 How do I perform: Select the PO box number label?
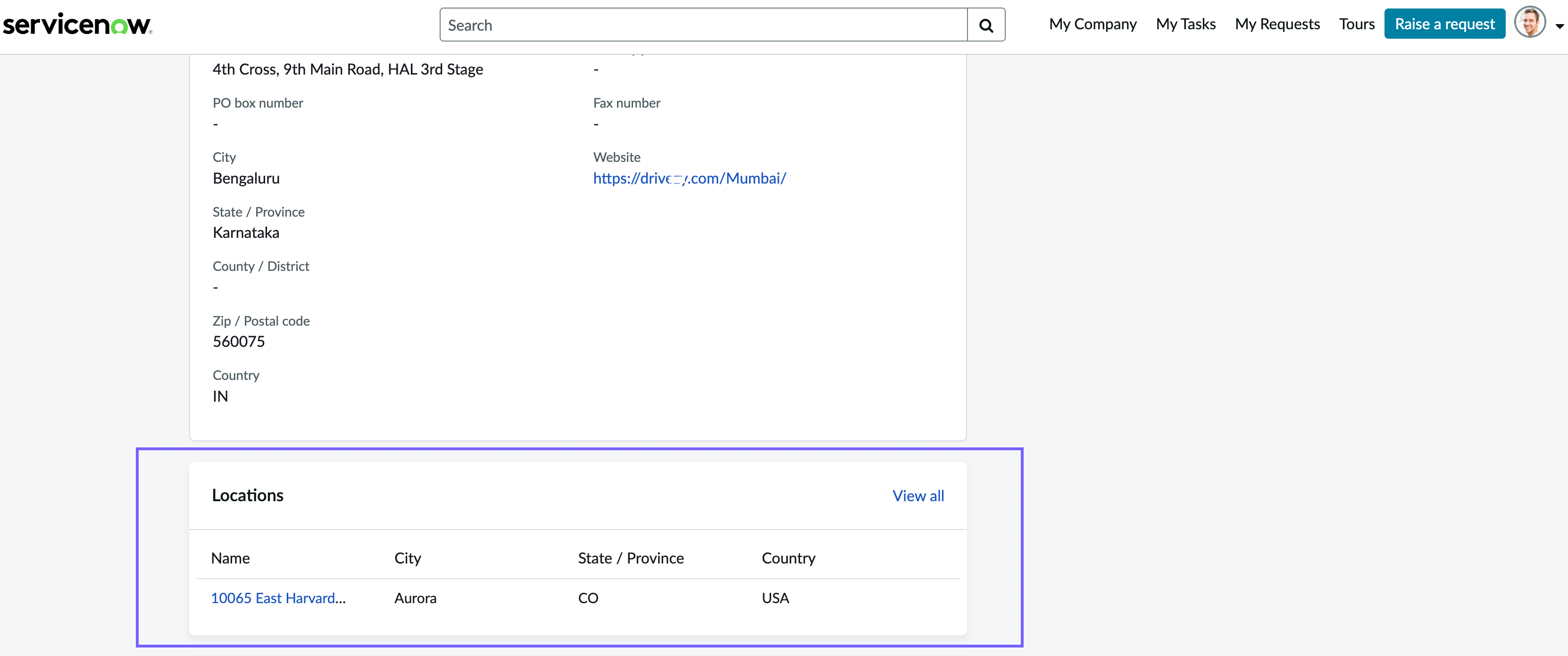tap(258, 103)
